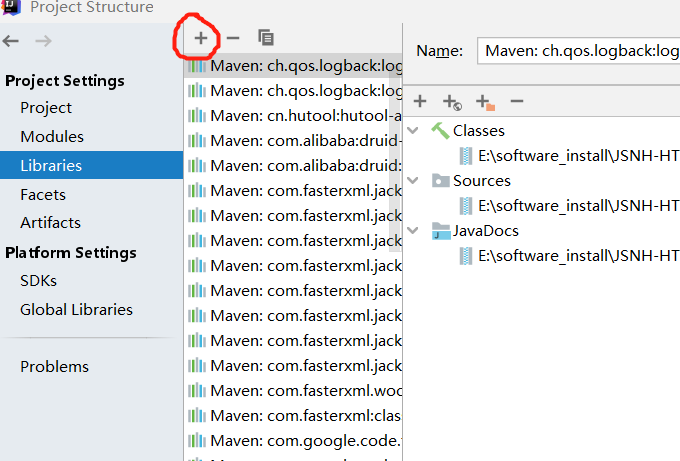The height and width of the screenshot is (461, 680).
Task: Select Maven: com.alibaba:druid: library
Action: tap(293, 166)
